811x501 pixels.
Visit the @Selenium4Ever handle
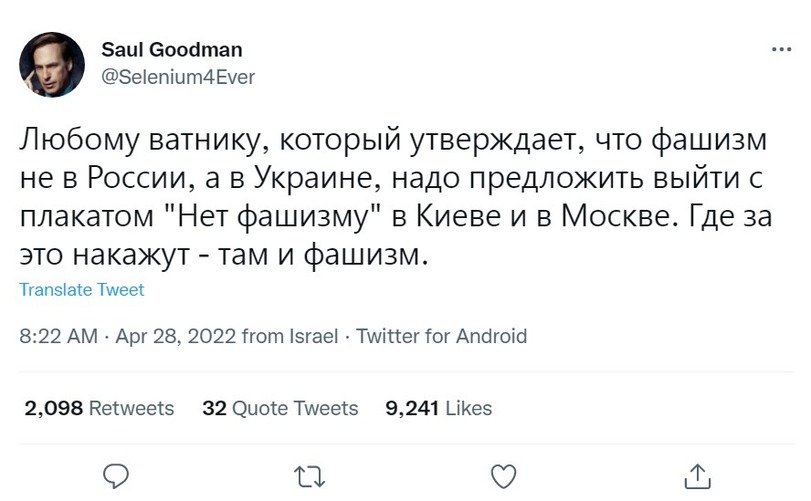click(179, 77)
